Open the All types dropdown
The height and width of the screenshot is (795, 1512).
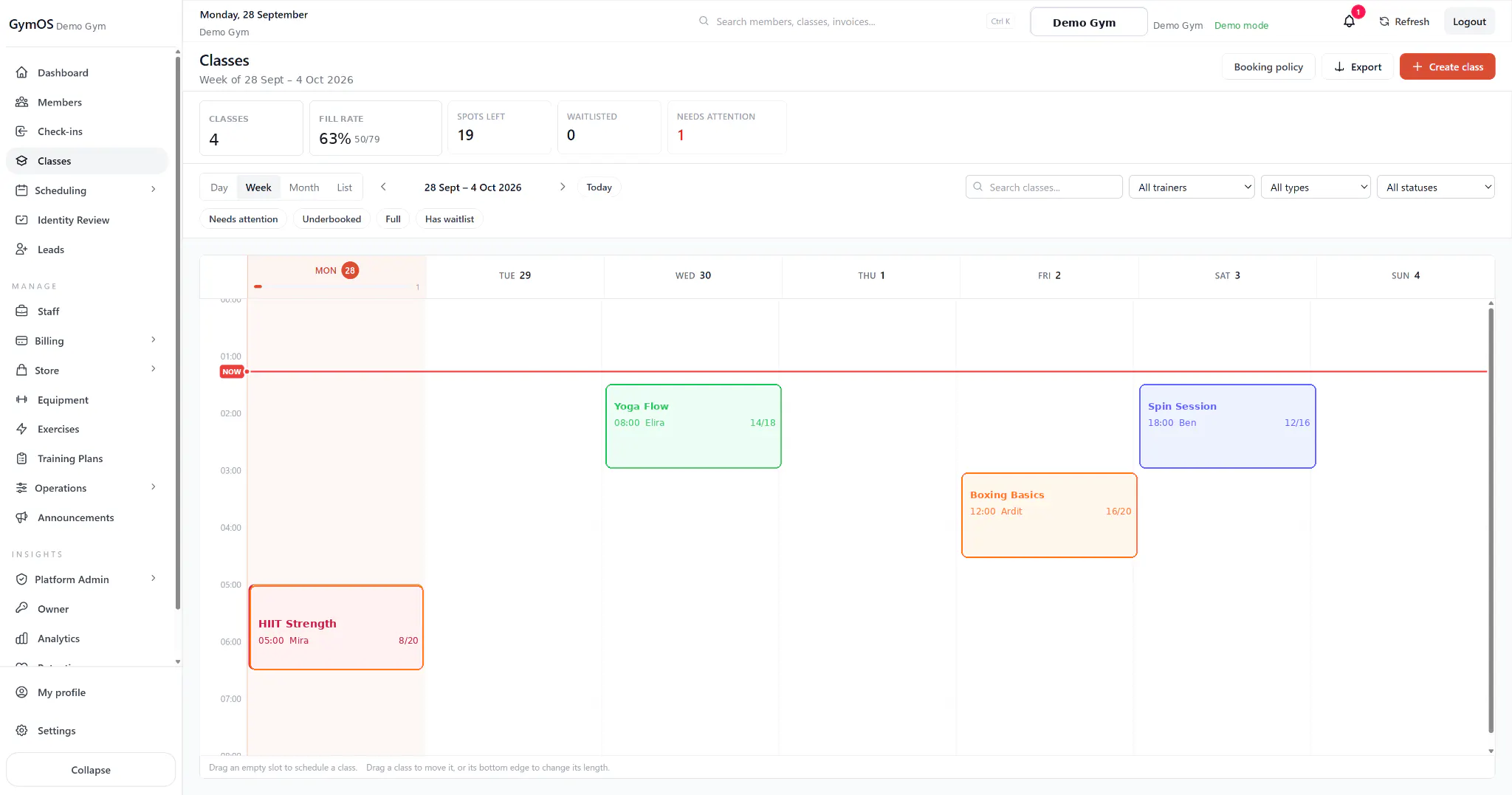[x=1316, y=187]
